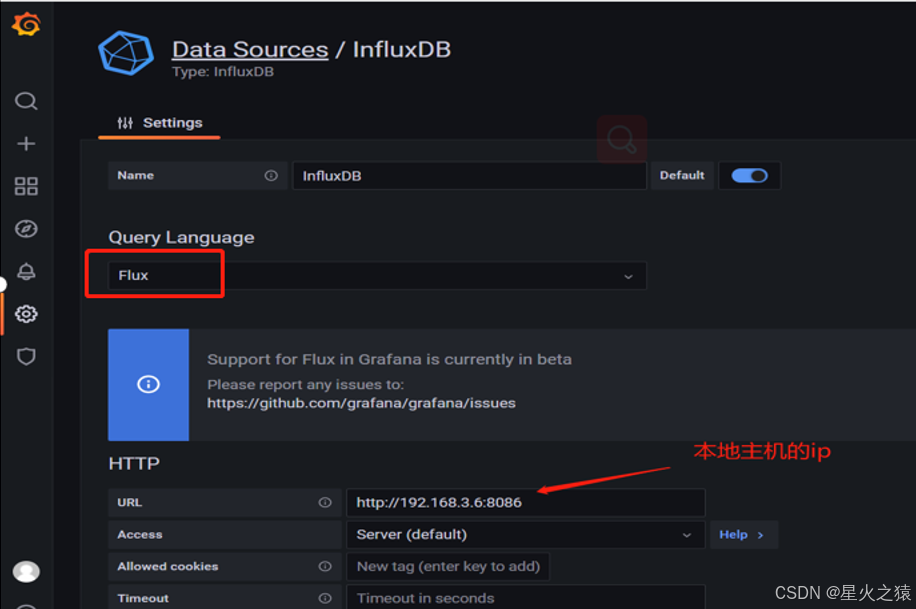Click the URL field info icon

tap(325, 503)
